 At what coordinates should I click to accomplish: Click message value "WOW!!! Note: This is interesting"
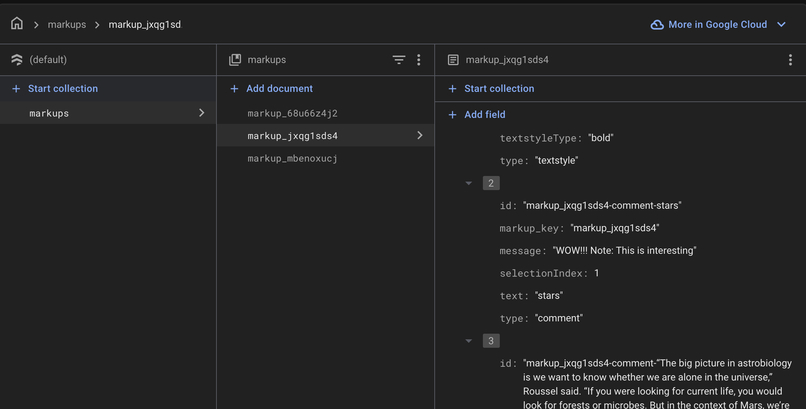pos(625,251)
